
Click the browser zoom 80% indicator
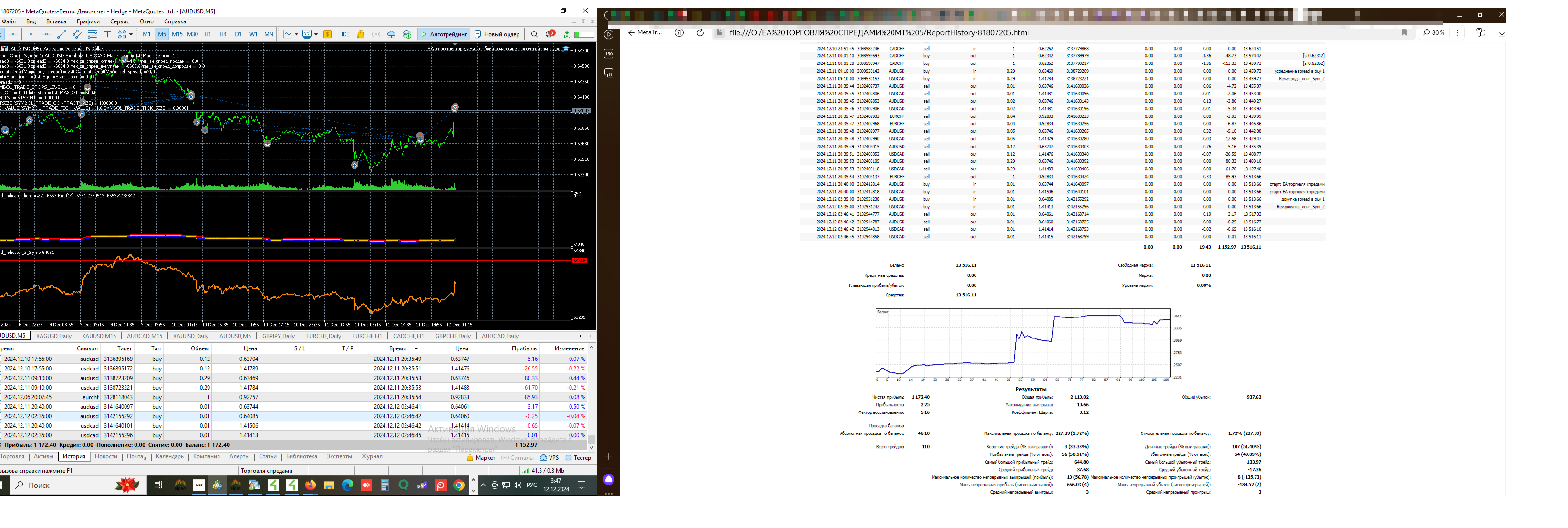tap(1433, 32)
